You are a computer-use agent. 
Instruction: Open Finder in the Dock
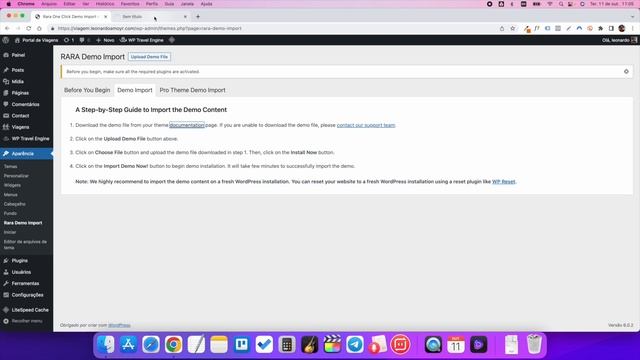tap(106, 344)
